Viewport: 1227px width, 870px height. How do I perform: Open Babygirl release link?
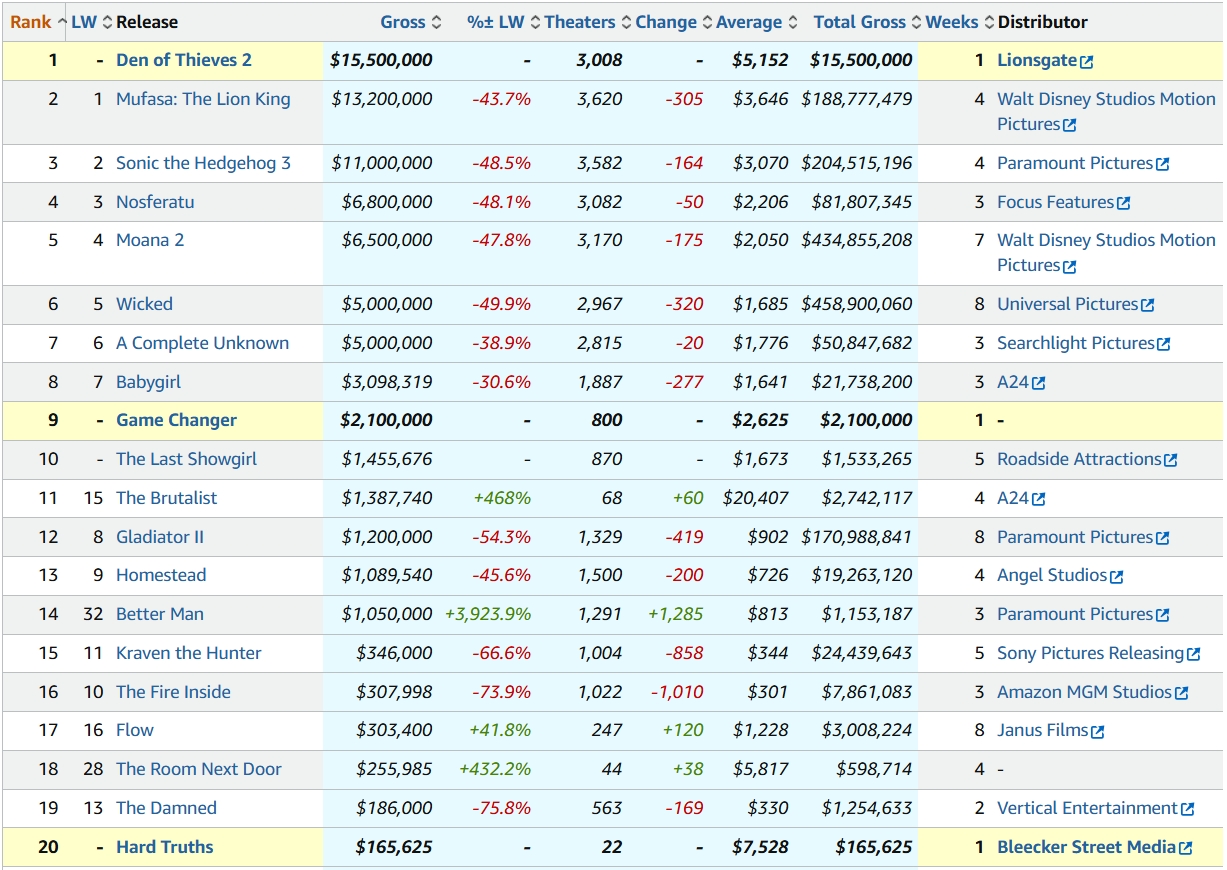click(x=148, y=382)
